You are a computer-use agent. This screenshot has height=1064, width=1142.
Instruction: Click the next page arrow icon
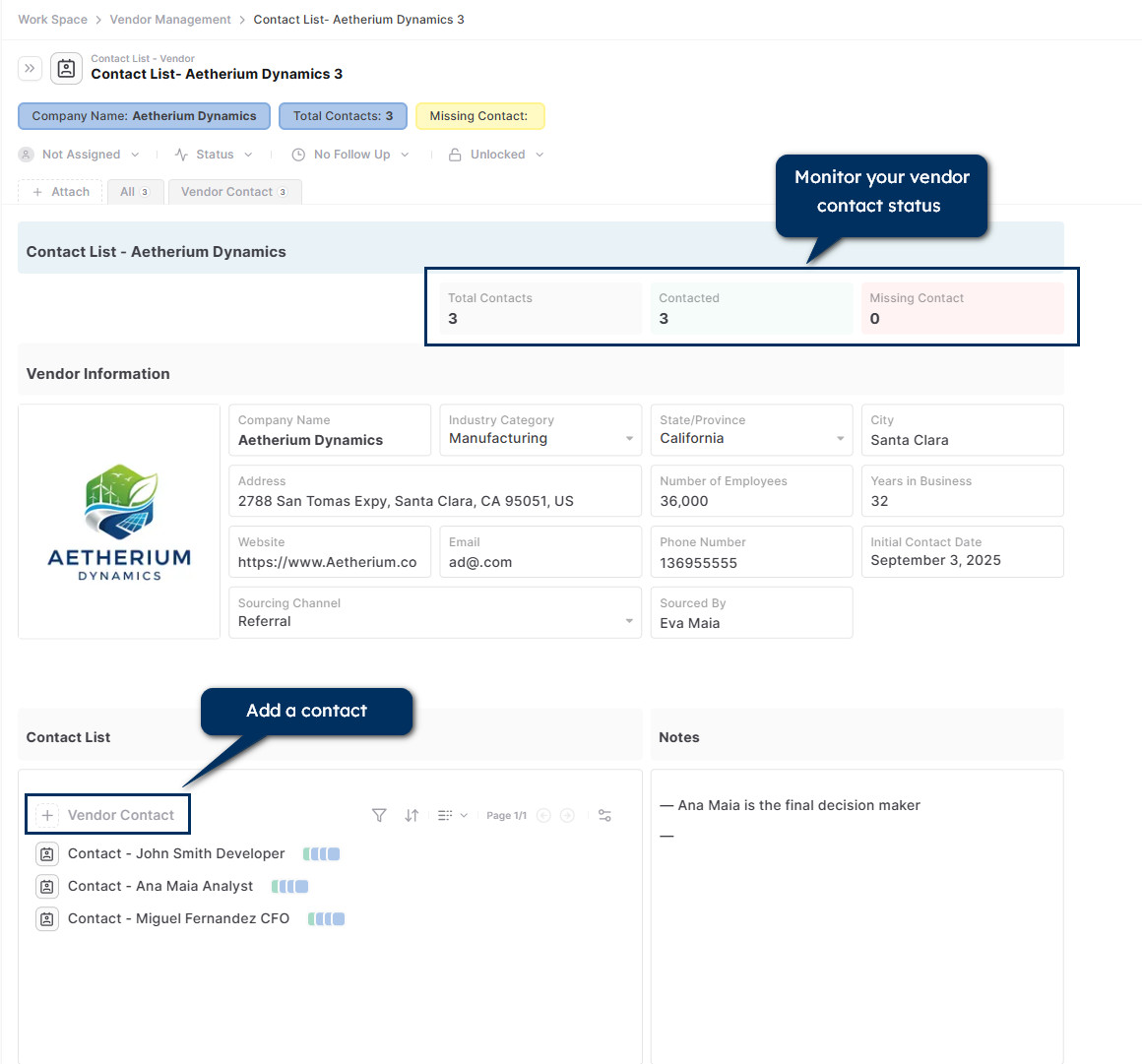pos(567,815)
